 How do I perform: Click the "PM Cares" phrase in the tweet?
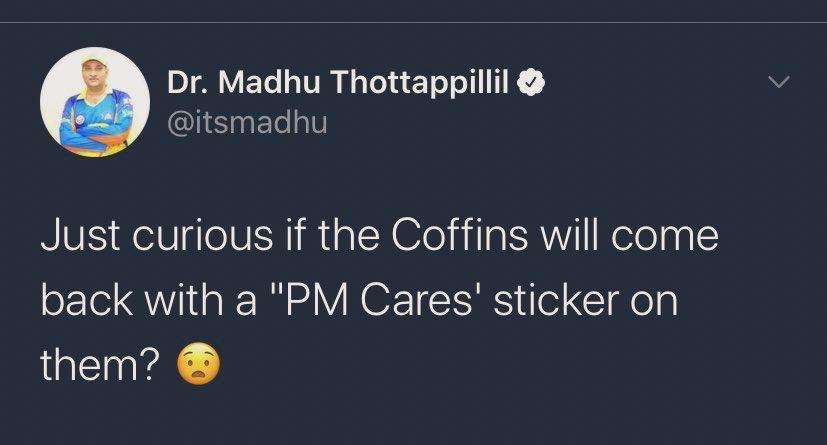(x=379, y=300)
